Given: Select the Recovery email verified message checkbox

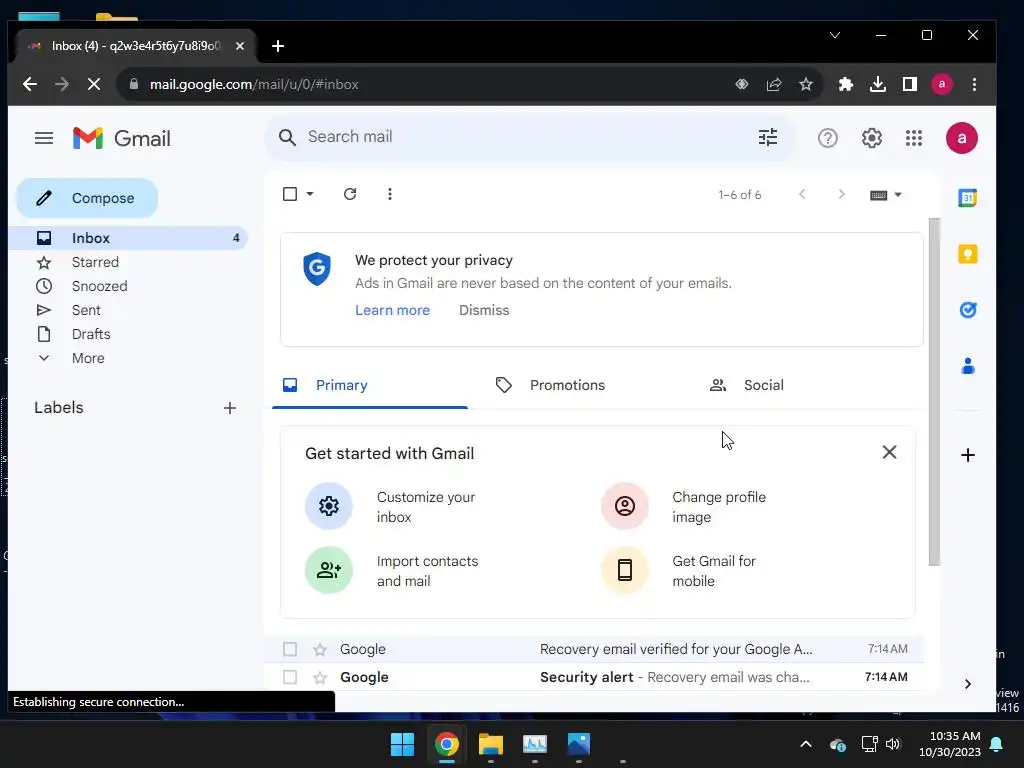Looking at the screenshot, I should pyautogui.click(x=290, y=649).
